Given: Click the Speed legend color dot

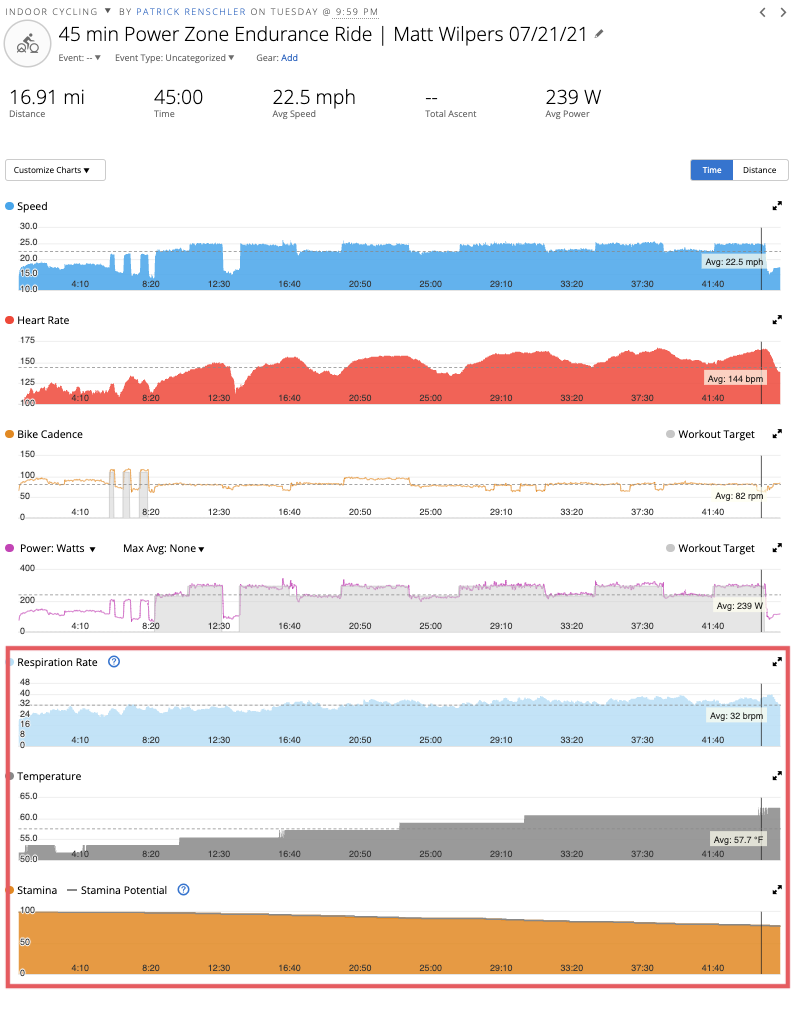Looking at the screenshot, I should tap(10, 206).
